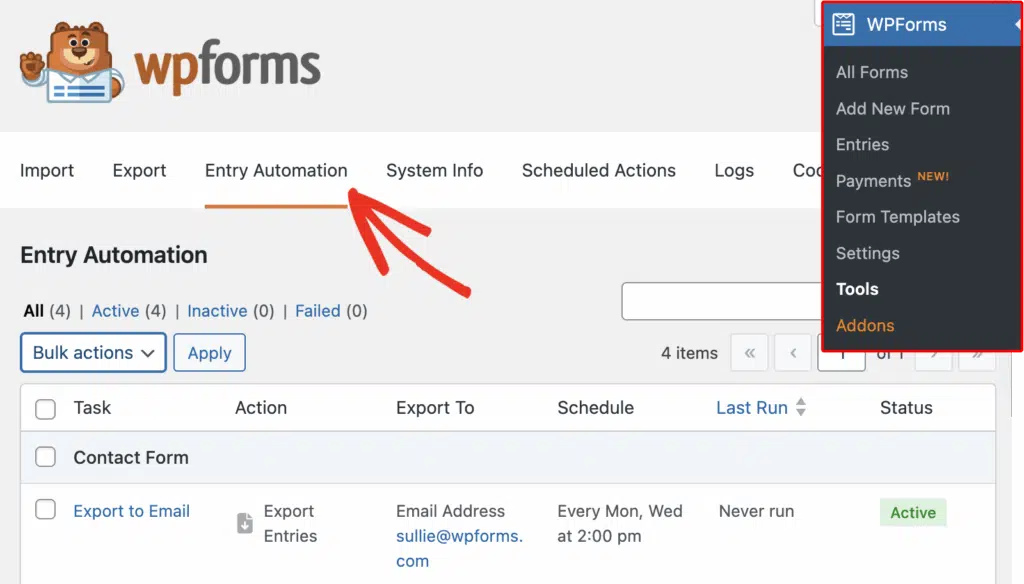Check the Export to Email row checkbox

[x=45, y=509]
